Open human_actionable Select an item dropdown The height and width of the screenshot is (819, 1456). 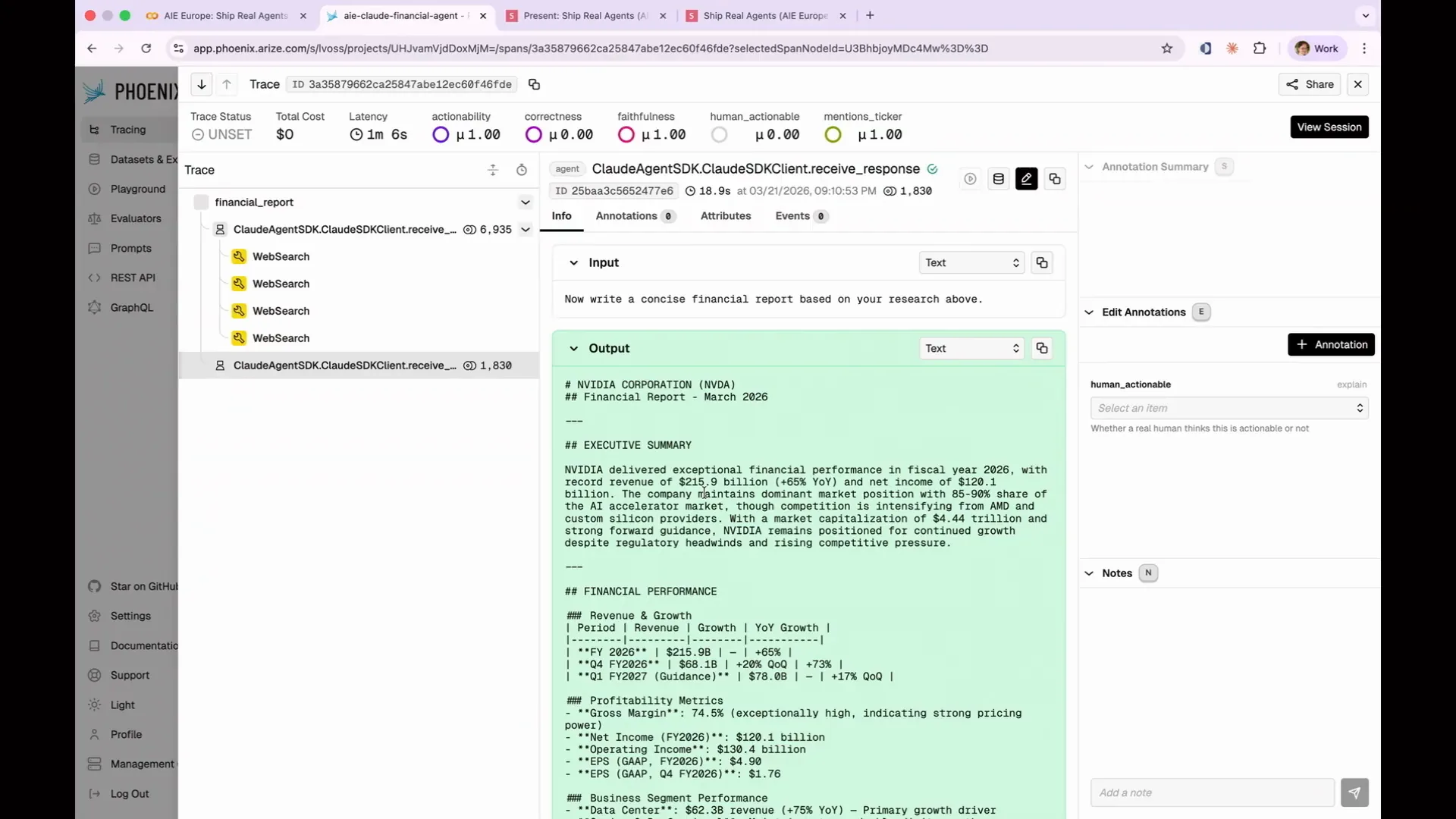pyautogui.click(x=1229, y=409)
